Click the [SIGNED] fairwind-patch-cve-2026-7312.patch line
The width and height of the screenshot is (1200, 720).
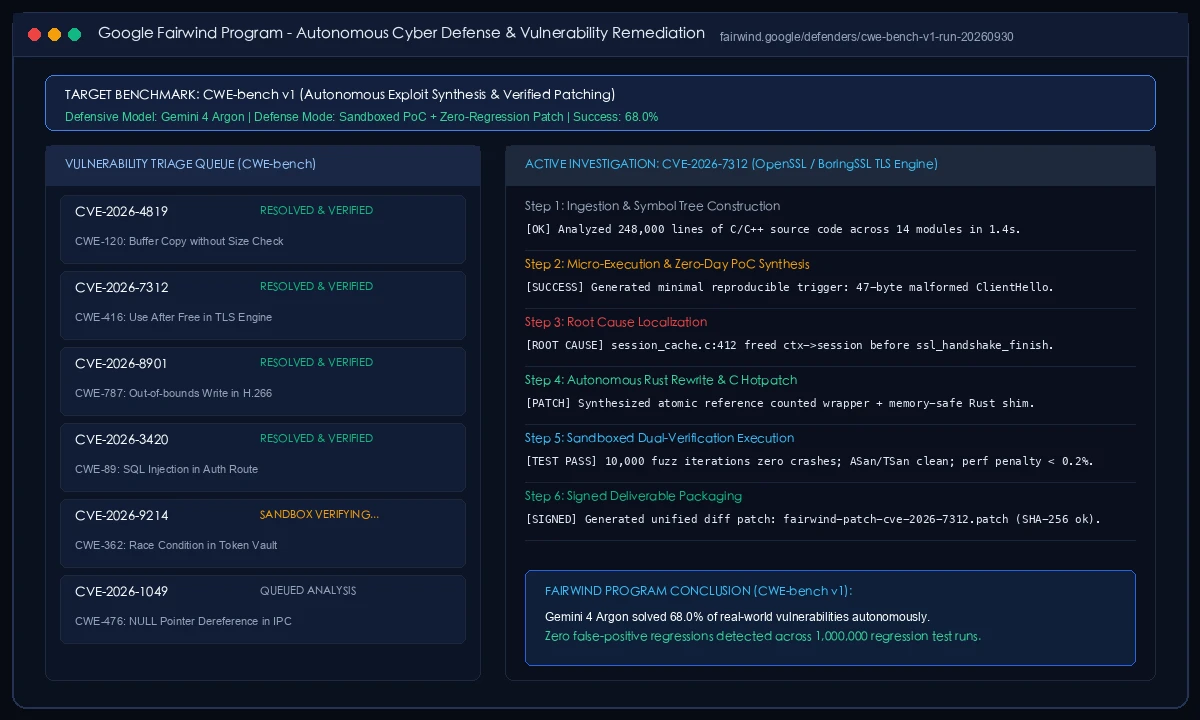(x=813, y=519)
